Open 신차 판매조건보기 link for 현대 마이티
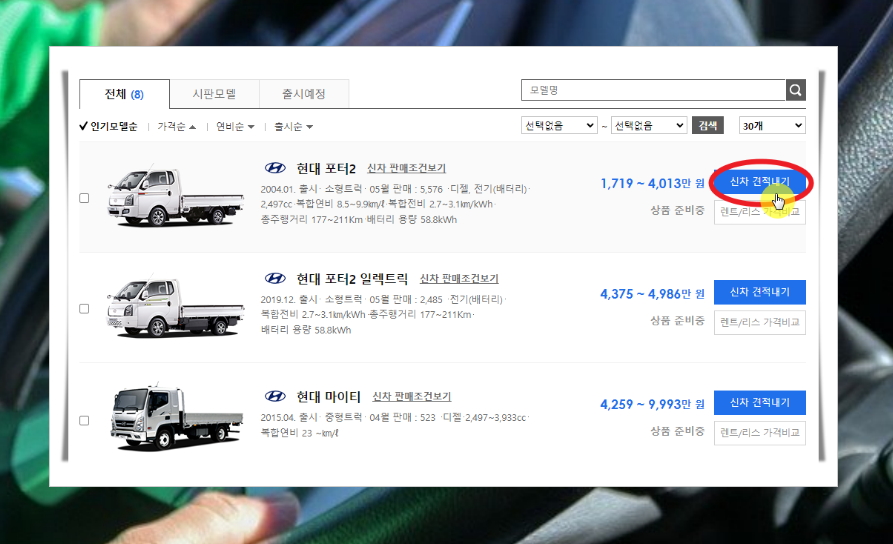893x544 pixels. click(x=411, y=396)
